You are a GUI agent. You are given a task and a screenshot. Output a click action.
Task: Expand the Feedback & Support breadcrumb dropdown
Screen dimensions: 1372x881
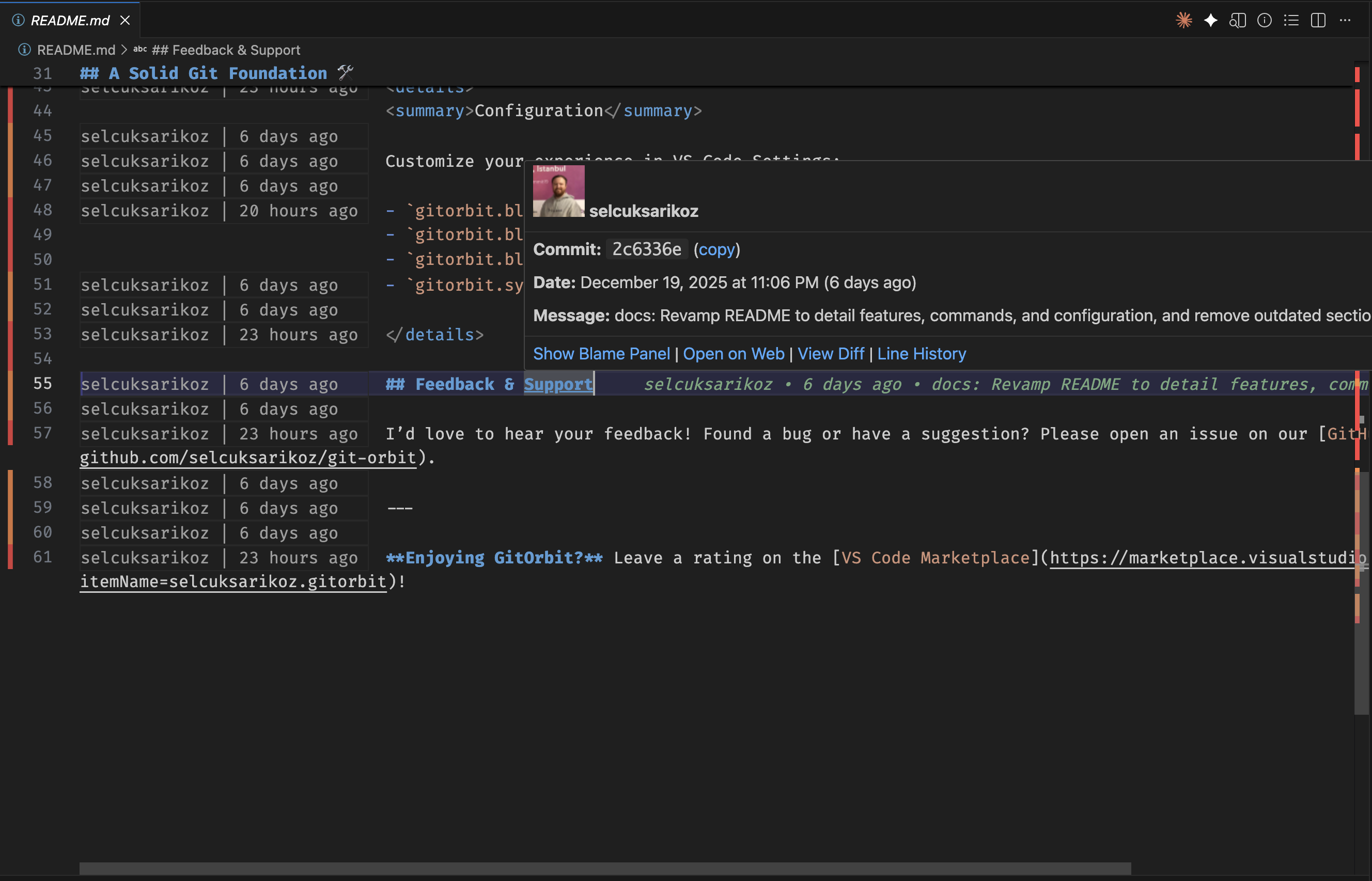pos(226,50)
